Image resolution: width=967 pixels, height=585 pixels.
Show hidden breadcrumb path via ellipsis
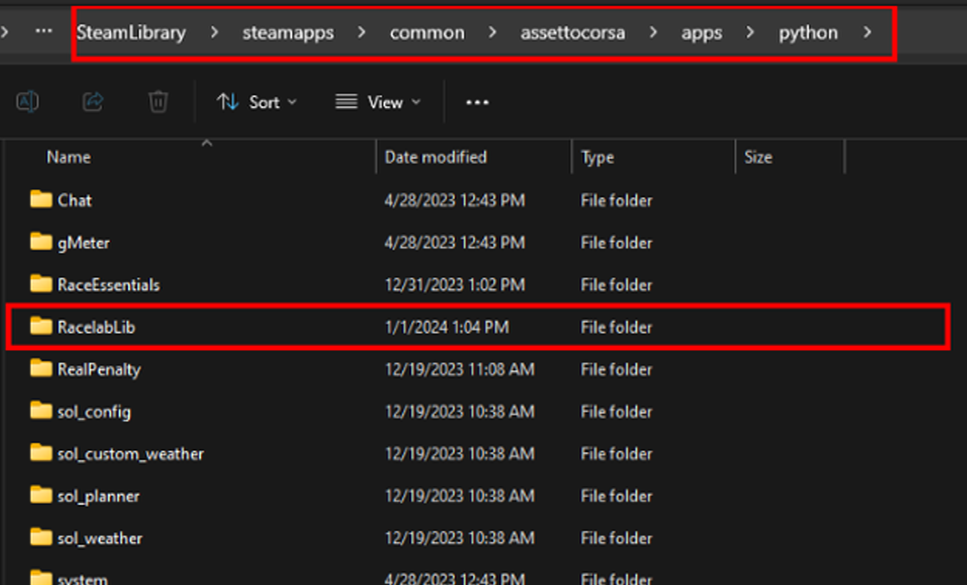(43, 31)
